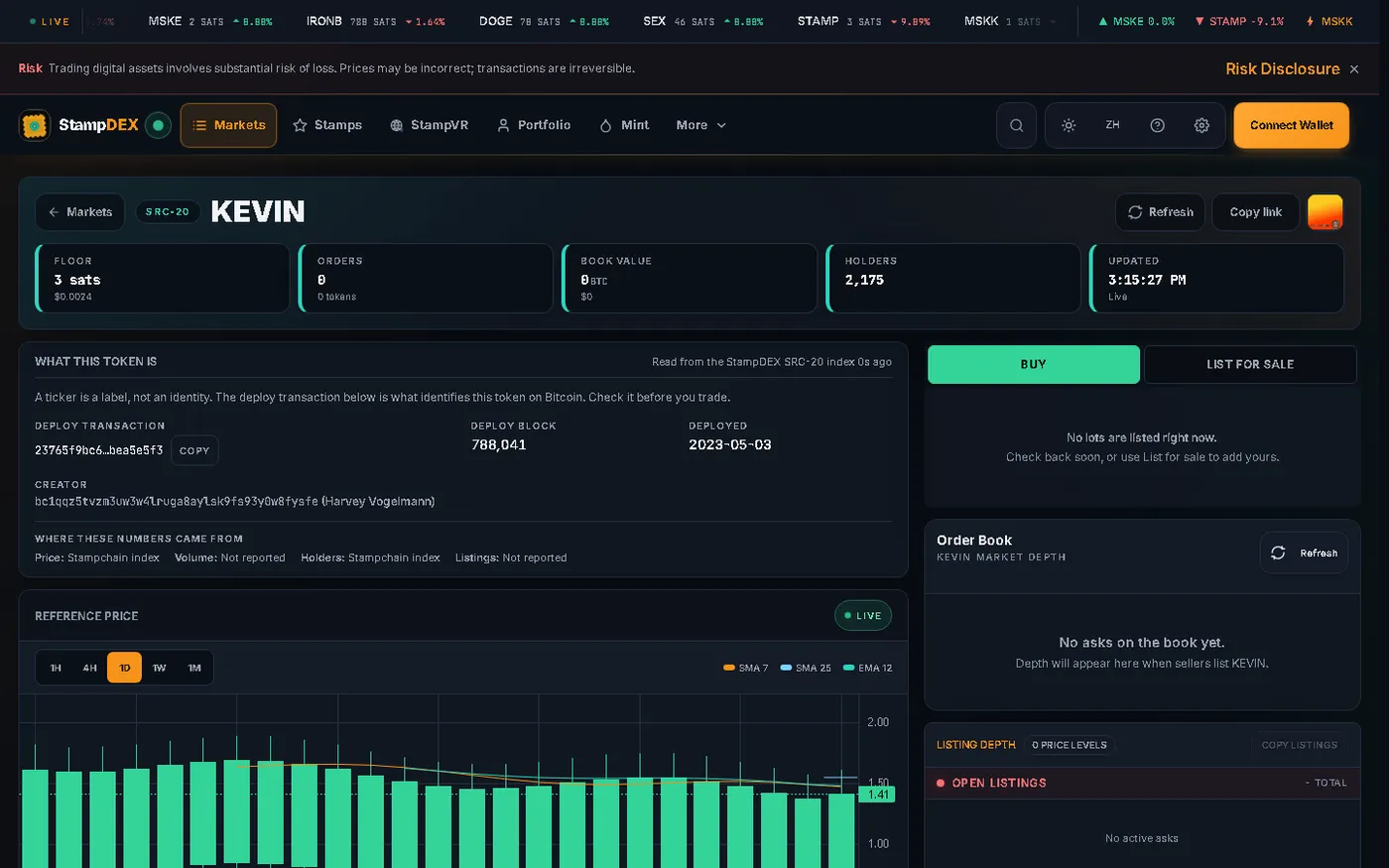Select the 1M chart timeframe
Screen dimensions: 1389x868
tap(194, 668)
